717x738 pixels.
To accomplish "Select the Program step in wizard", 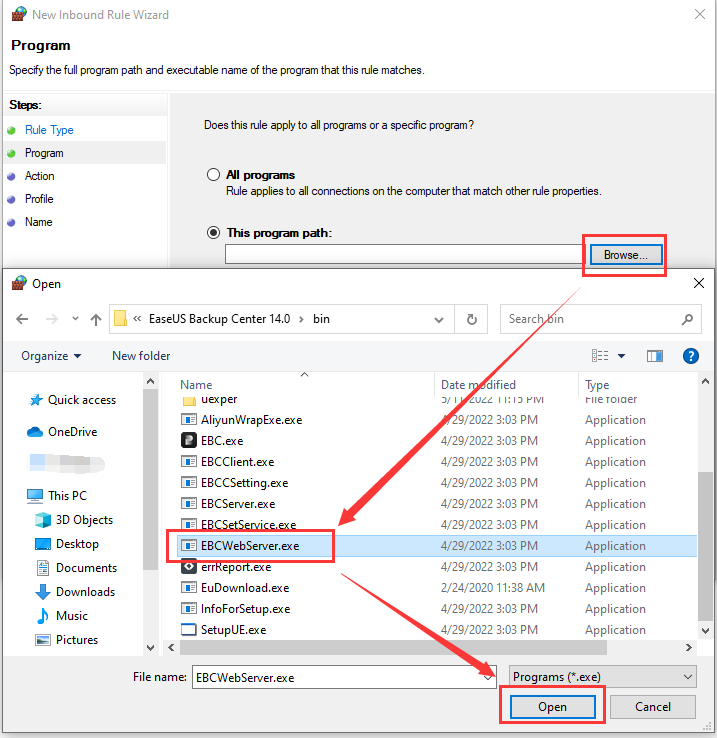I will [x=44, y=153].
